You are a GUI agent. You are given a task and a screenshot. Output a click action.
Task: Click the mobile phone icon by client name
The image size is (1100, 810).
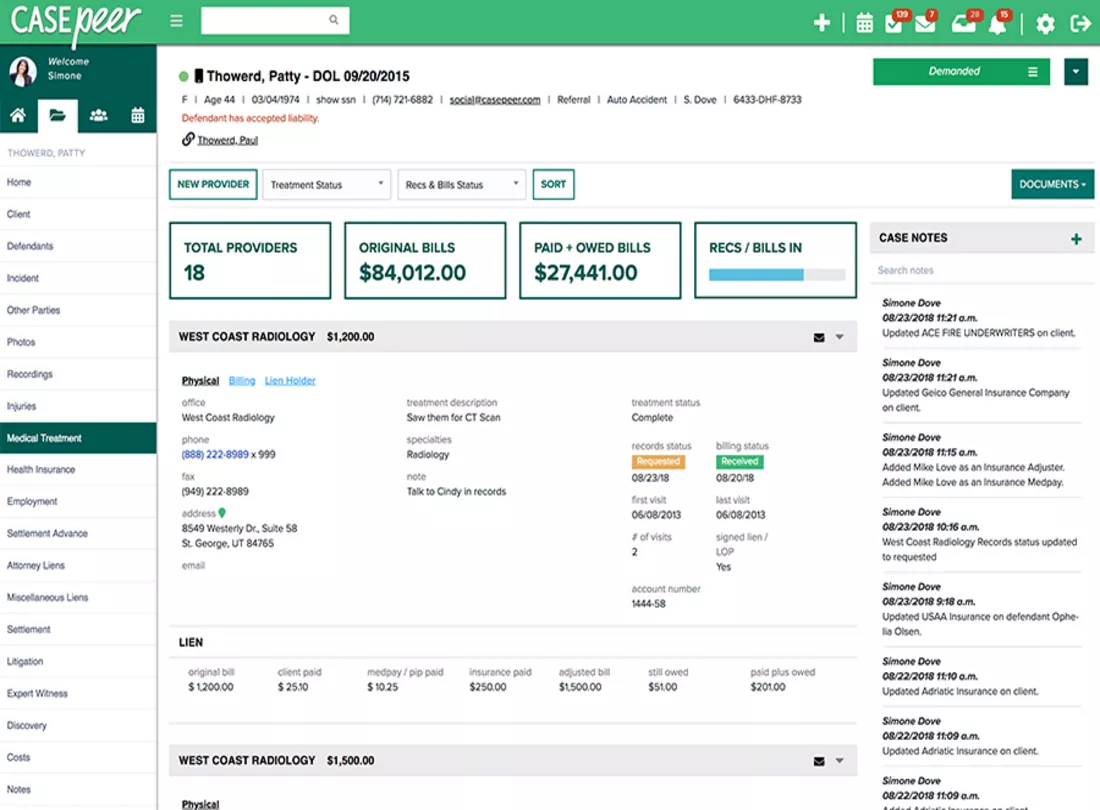[x=199, y=76]
